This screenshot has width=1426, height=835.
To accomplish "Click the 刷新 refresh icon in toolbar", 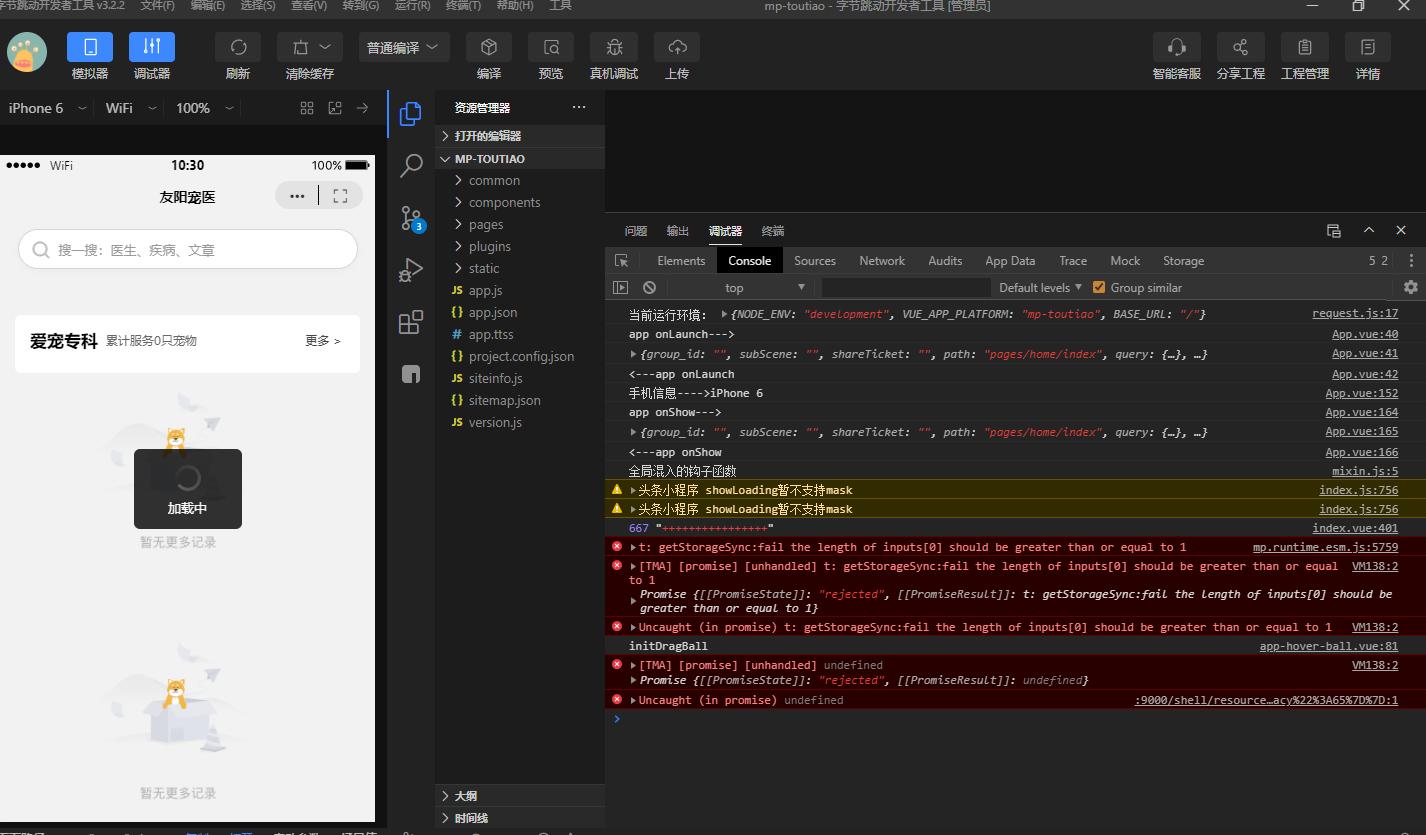I will point(238,47).
